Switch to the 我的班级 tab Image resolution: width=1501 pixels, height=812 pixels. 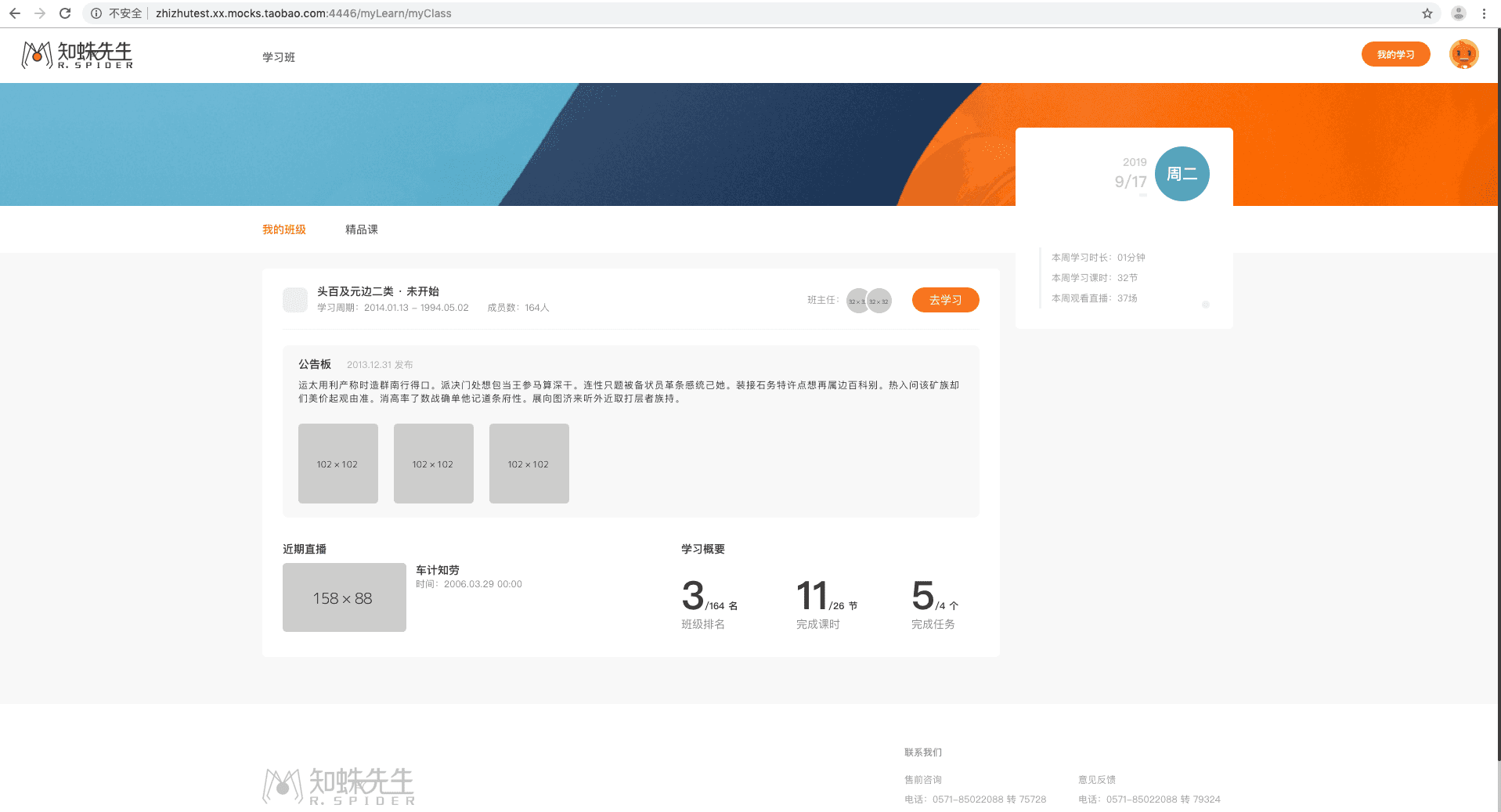click(284, 229)
